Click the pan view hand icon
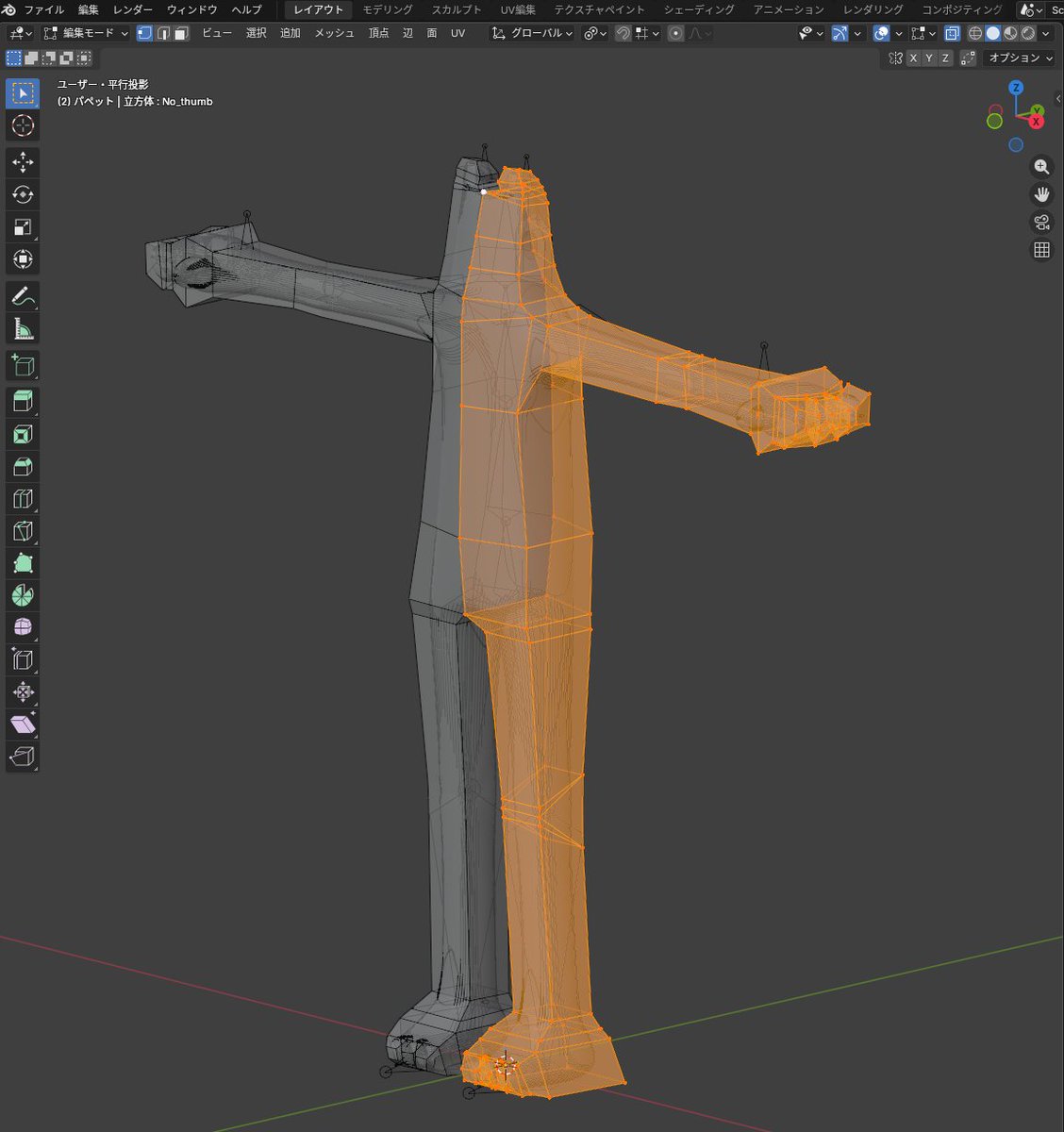 coord(1041,194)
